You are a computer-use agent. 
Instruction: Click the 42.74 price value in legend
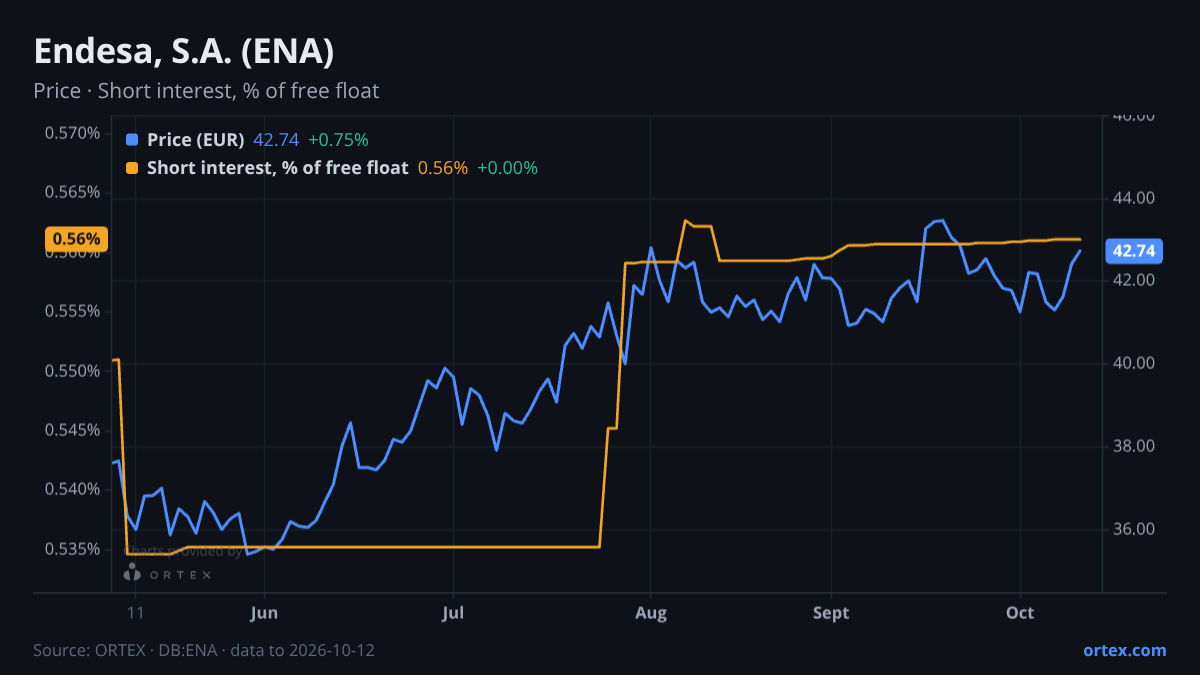276,140
